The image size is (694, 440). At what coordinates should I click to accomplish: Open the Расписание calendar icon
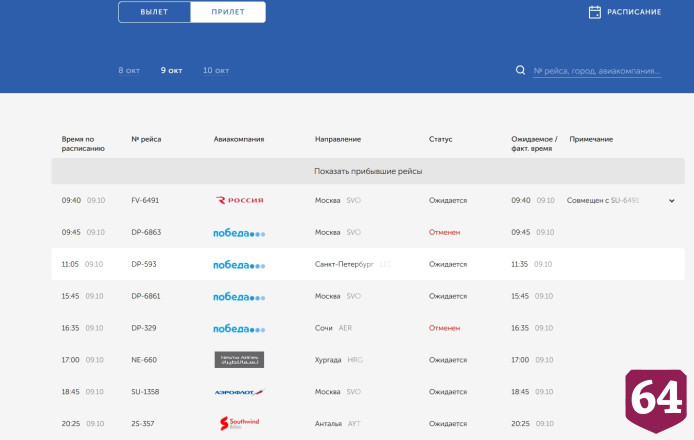(x=595, y=12)
